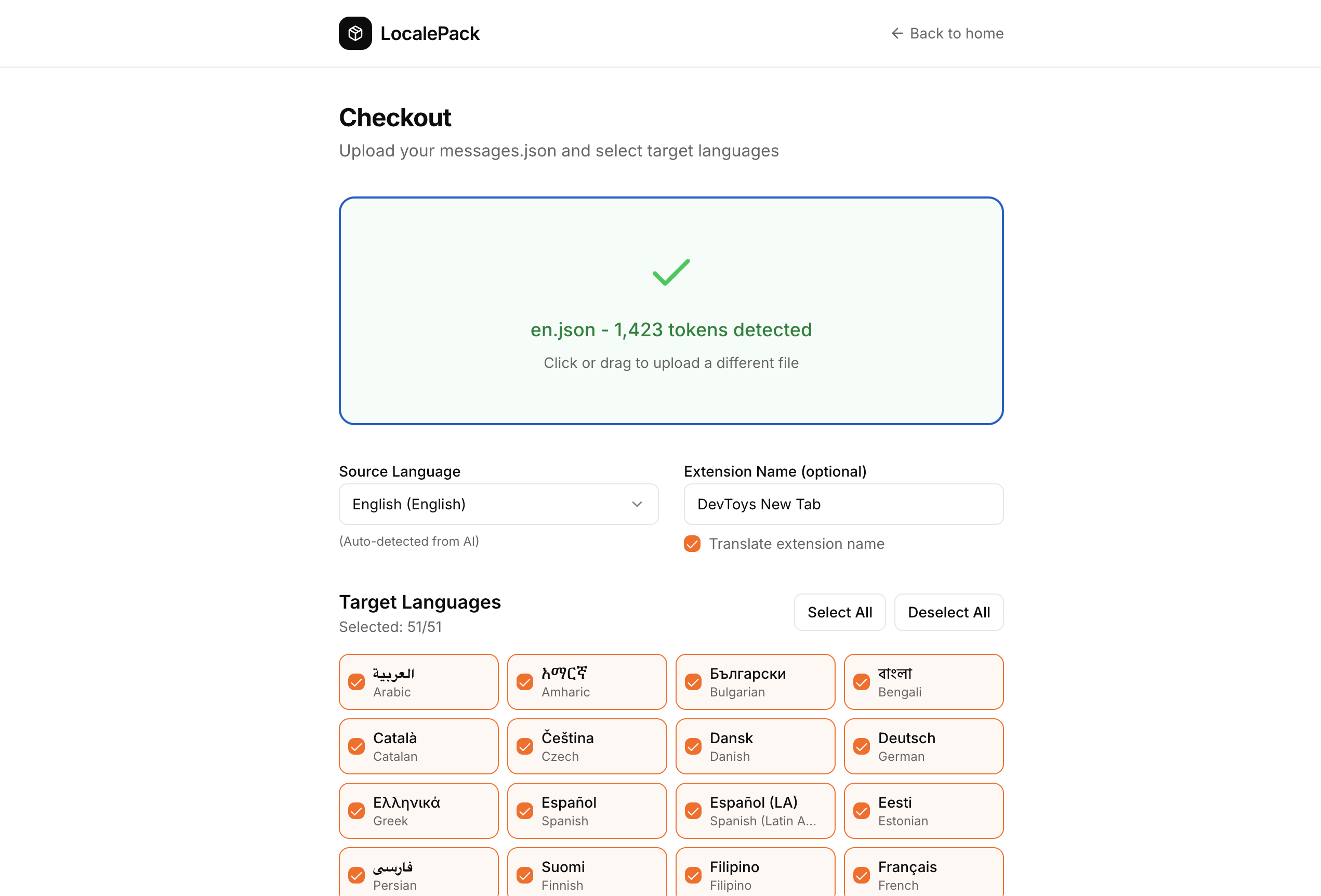The width and height of the screenshot is (1321, 896).
Task: Uncheck the Suomi (Finnish) card
Action: pyautogui.click(x=587, y=876)
